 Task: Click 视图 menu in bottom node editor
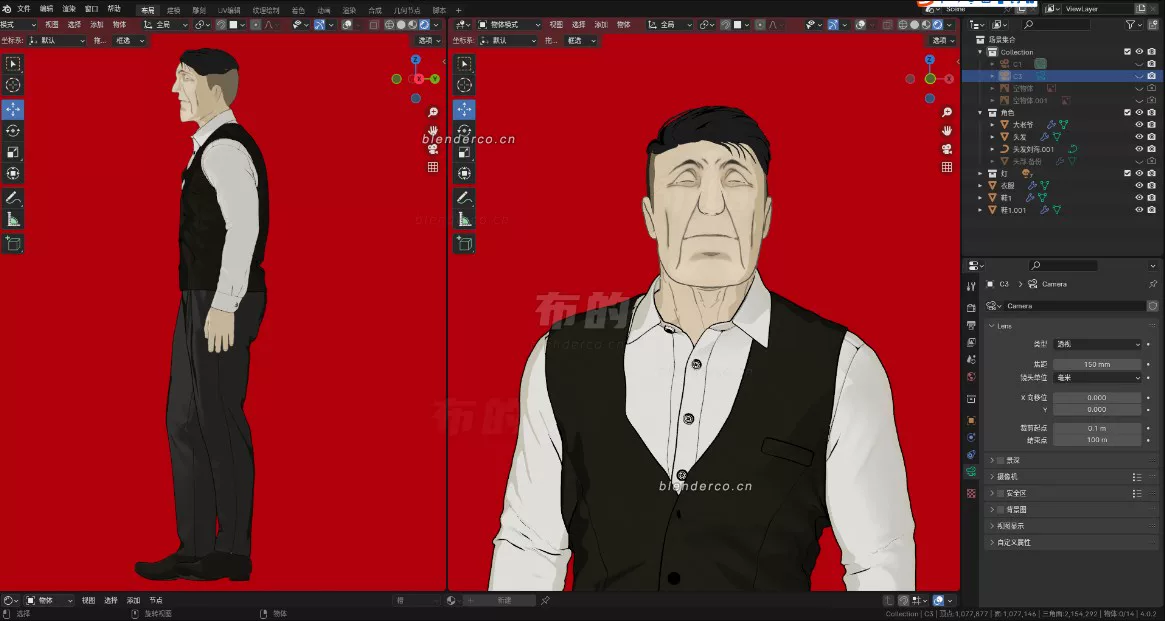click(x=88, y=600)
